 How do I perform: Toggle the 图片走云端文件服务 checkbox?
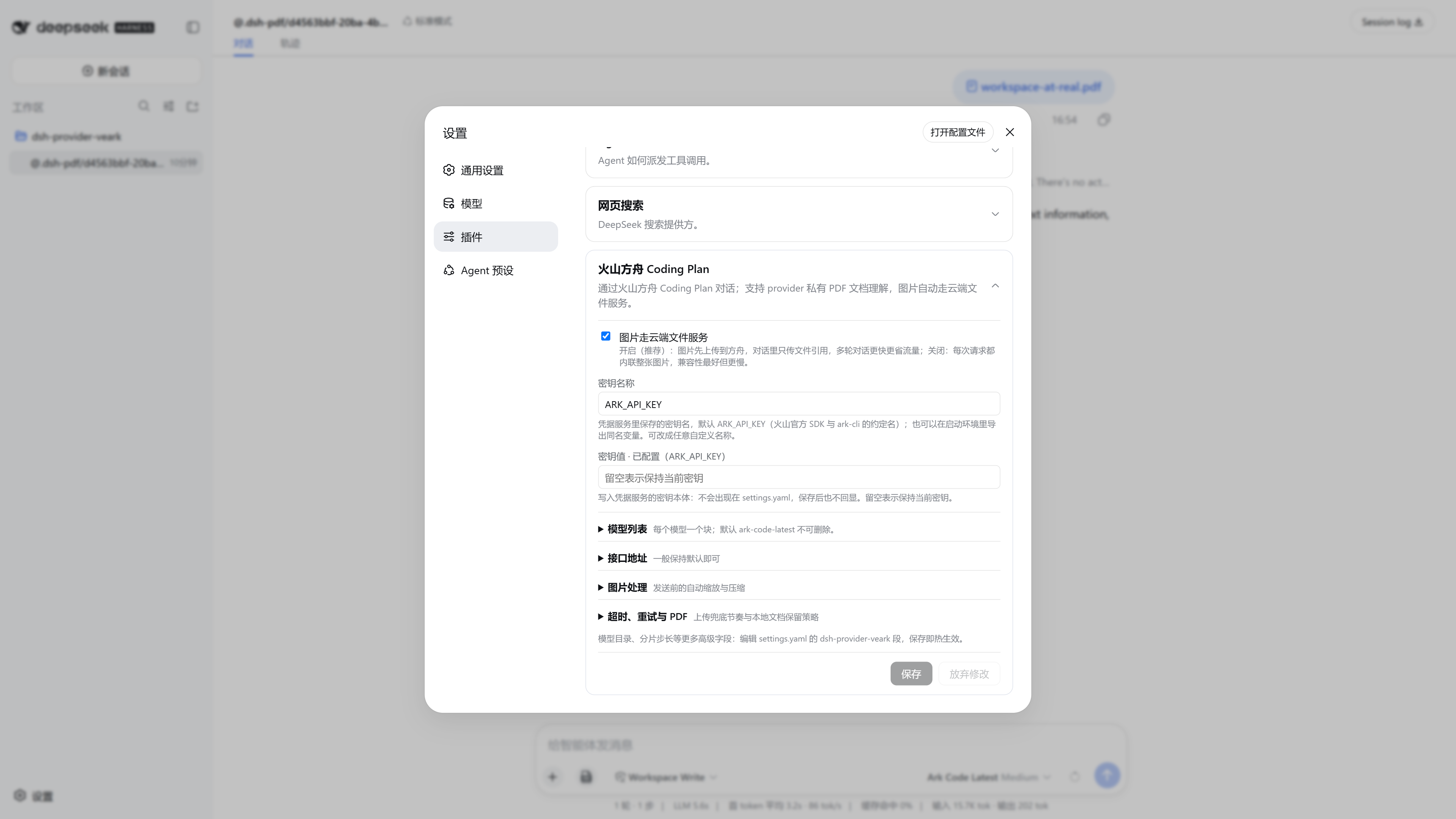pyautogui.click(x=606, y=336)
